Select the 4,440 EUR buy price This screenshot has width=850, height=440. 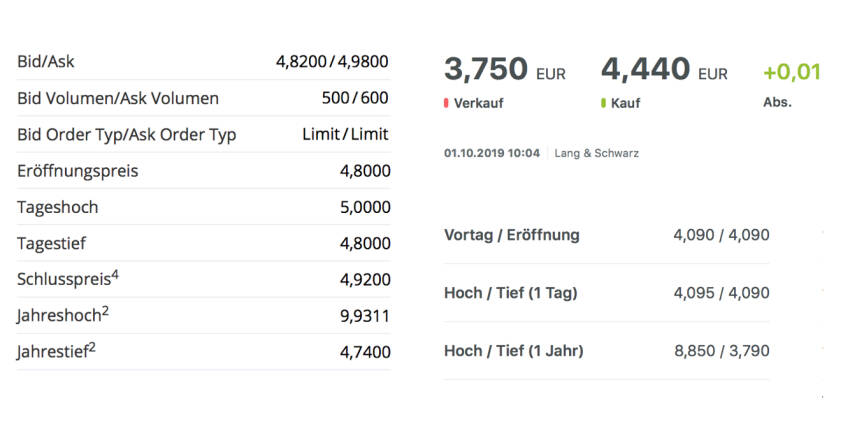[x=645, y=70]
